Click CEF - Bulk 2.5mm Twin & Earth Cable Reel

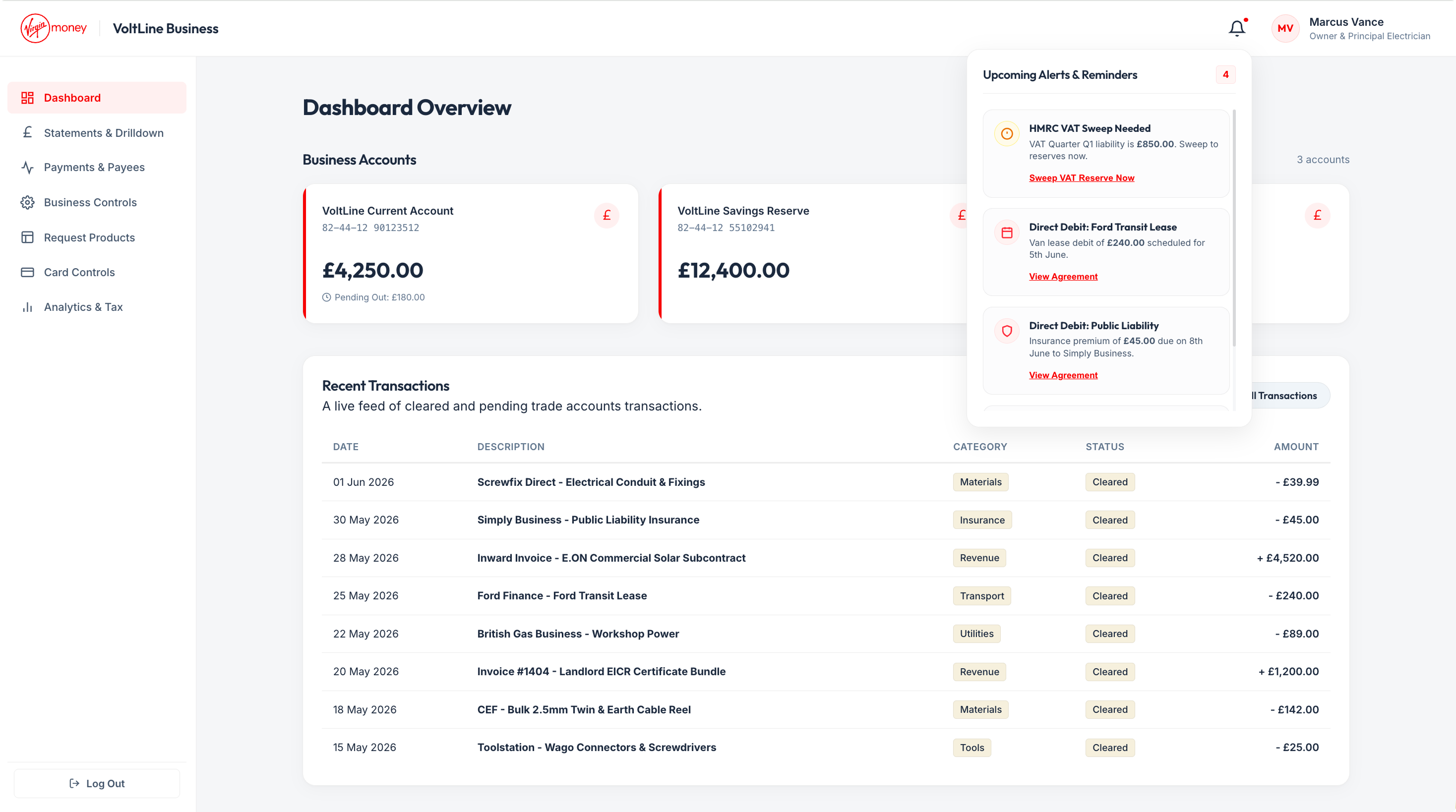pos(826,709)
